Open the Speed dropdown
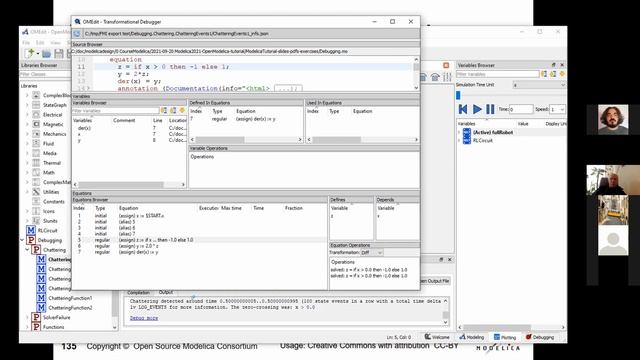640x360 pixels. click(557, 109)
